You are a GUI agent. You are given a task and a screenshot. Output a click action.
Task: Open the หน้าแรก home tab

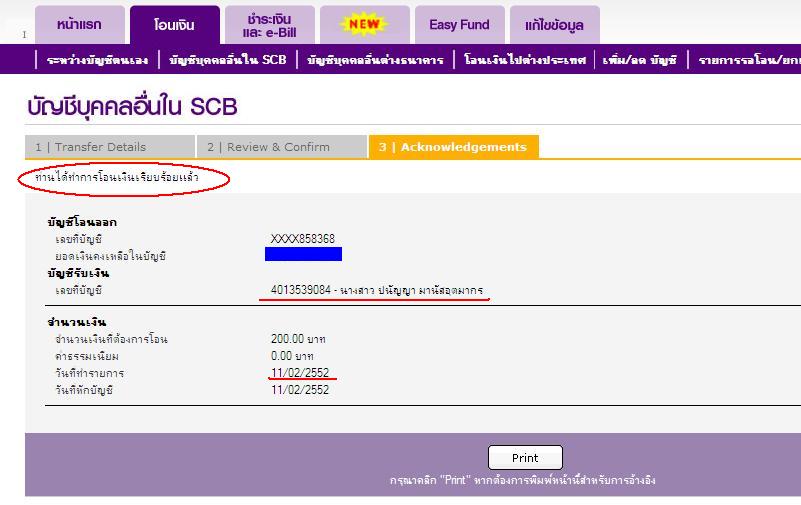[80, 25]
